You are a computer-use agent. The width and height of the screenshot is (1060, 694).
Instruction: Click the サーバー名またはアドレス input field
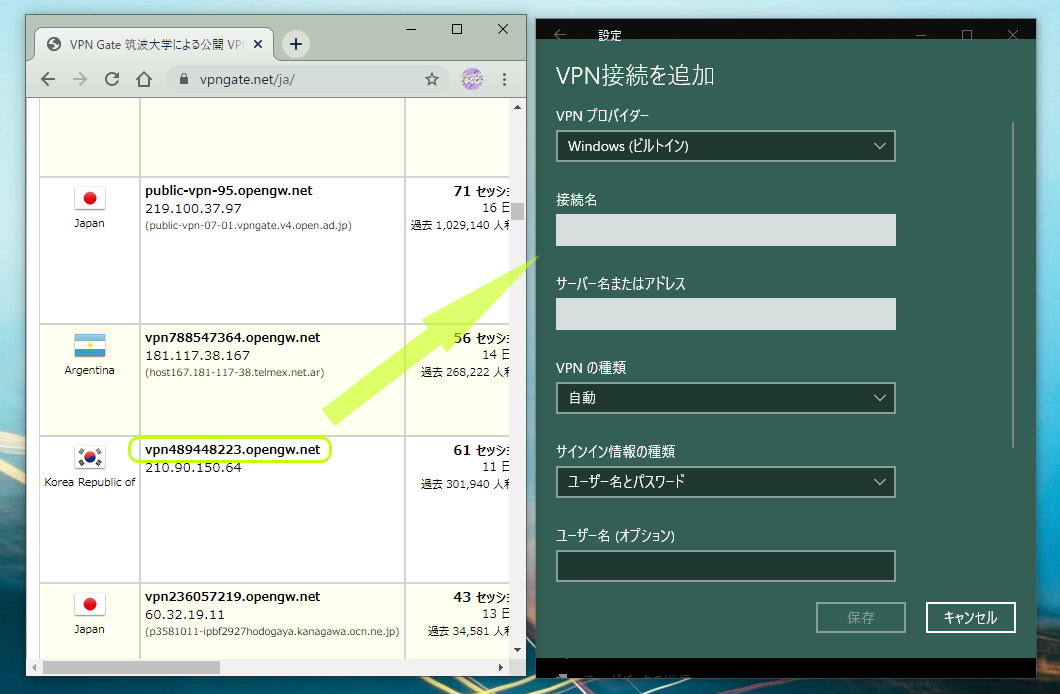[725, 314]
